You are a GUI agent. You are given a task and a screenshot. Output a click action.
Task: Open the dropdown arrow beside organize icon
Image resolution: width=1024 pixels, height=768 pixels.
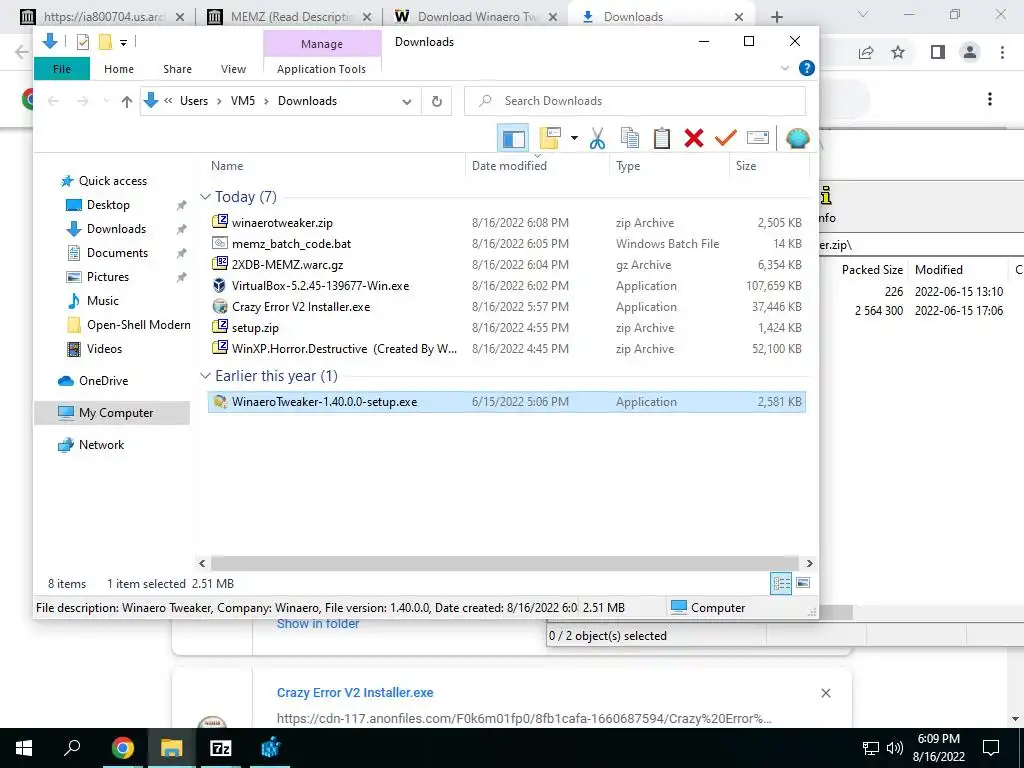point(574,138)
